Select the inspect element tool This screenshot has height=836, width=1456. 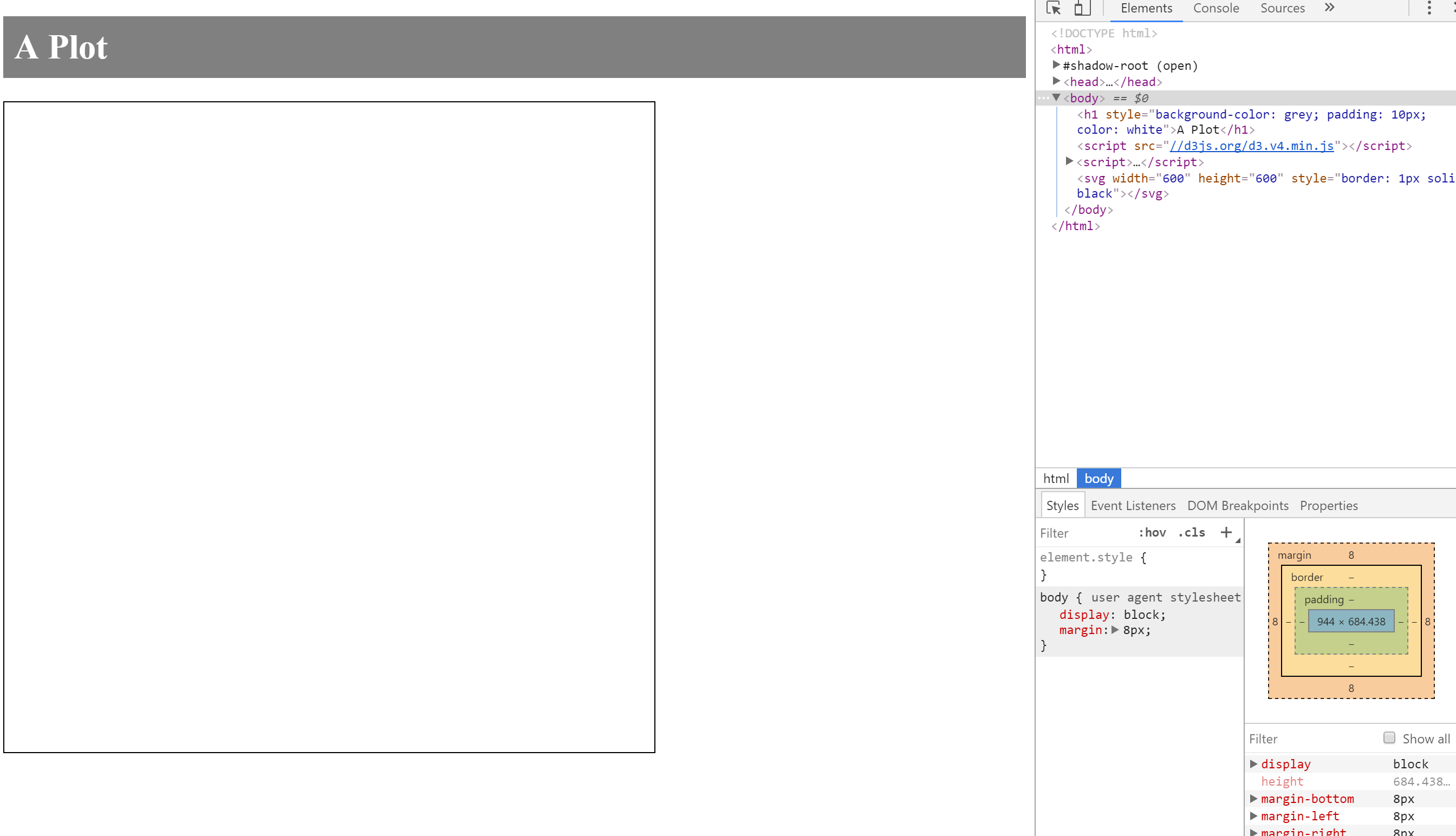click(1054, 8)
